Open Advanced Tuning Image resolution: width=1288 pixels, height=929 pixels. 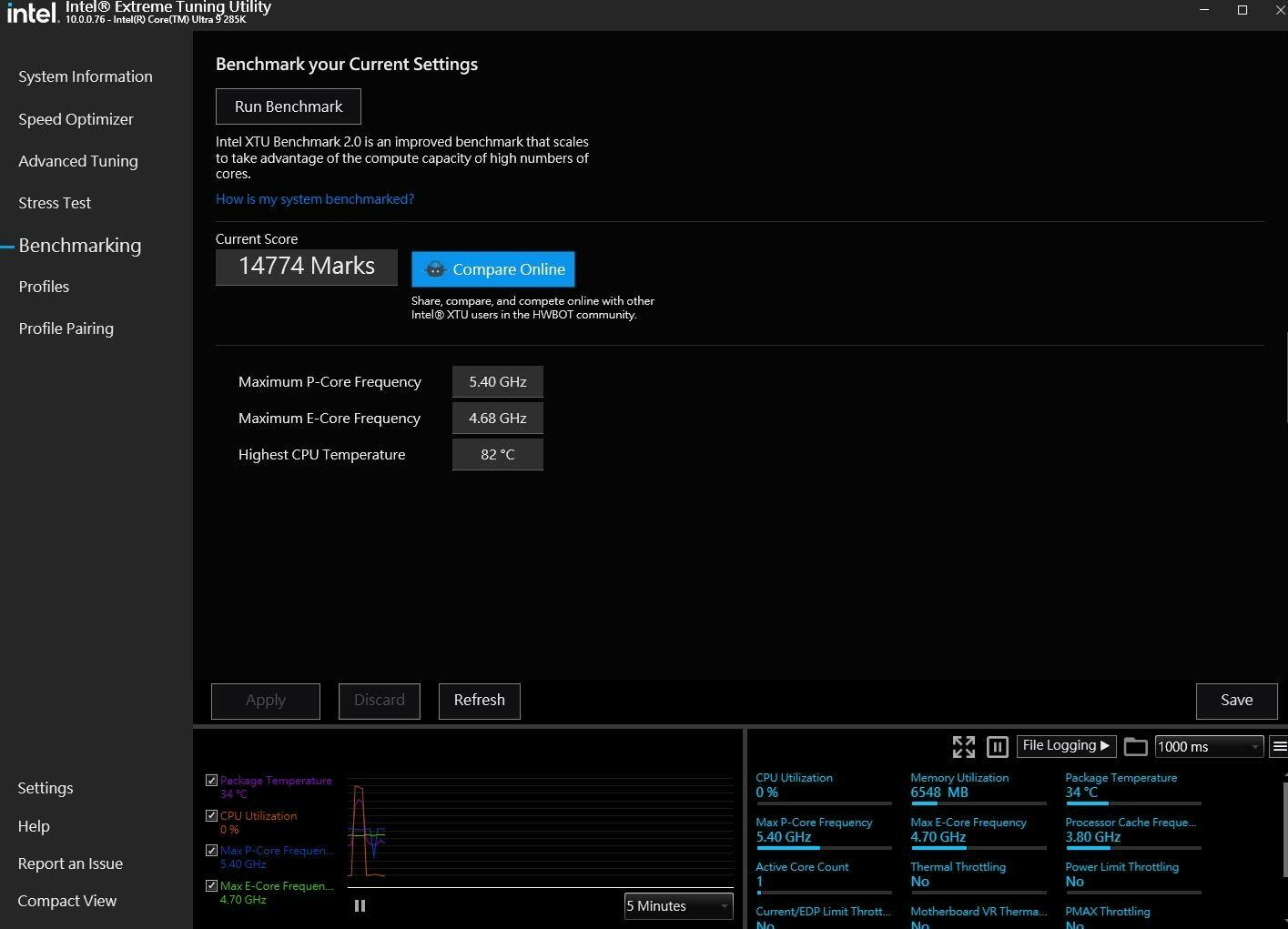(78, 161)
